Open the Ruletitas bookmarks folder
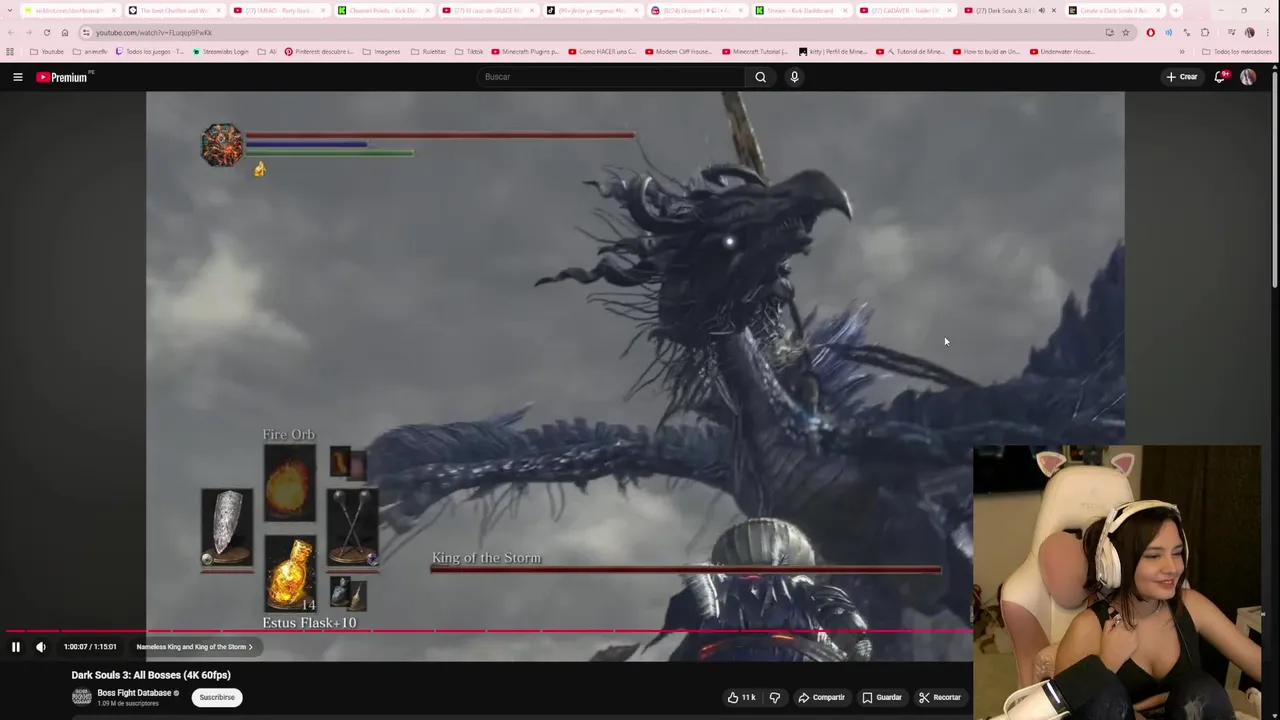 (x=428, y=51)
